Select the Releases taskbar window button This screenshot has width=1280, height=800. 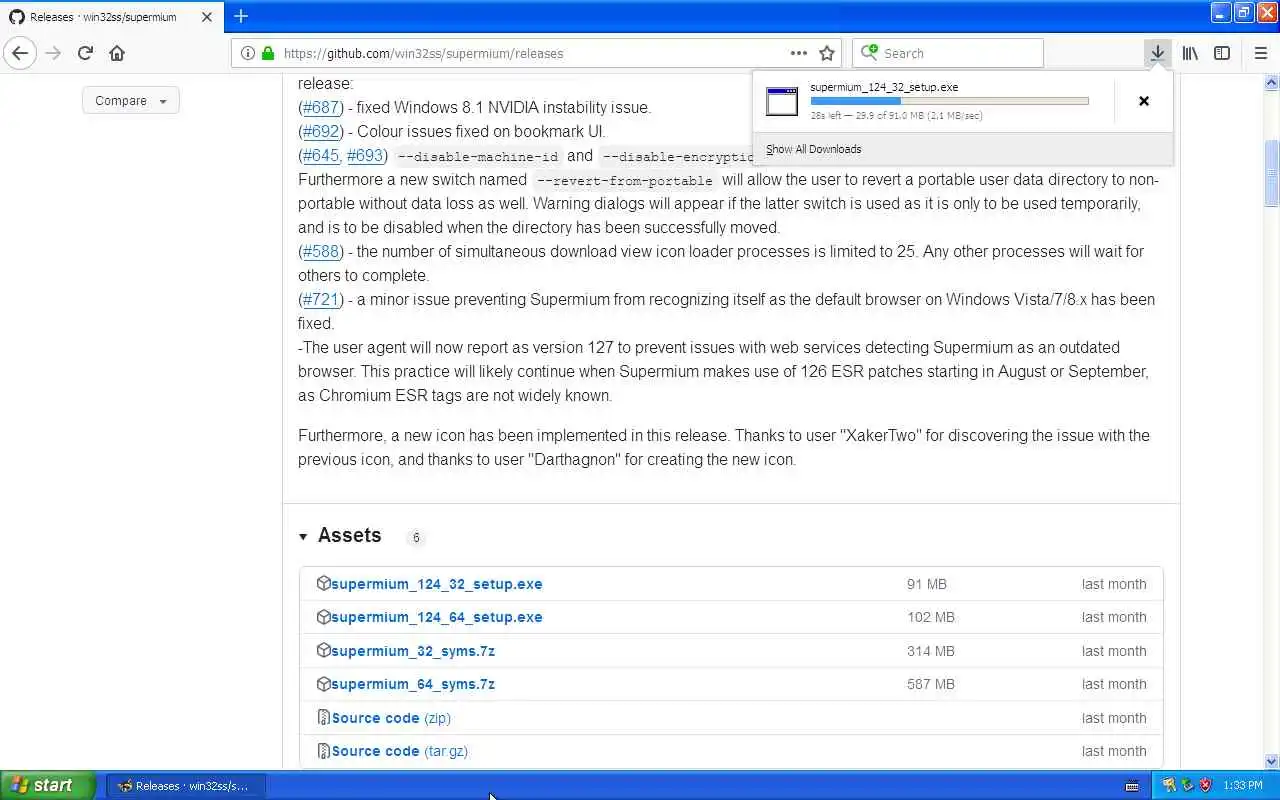[186, 786]
